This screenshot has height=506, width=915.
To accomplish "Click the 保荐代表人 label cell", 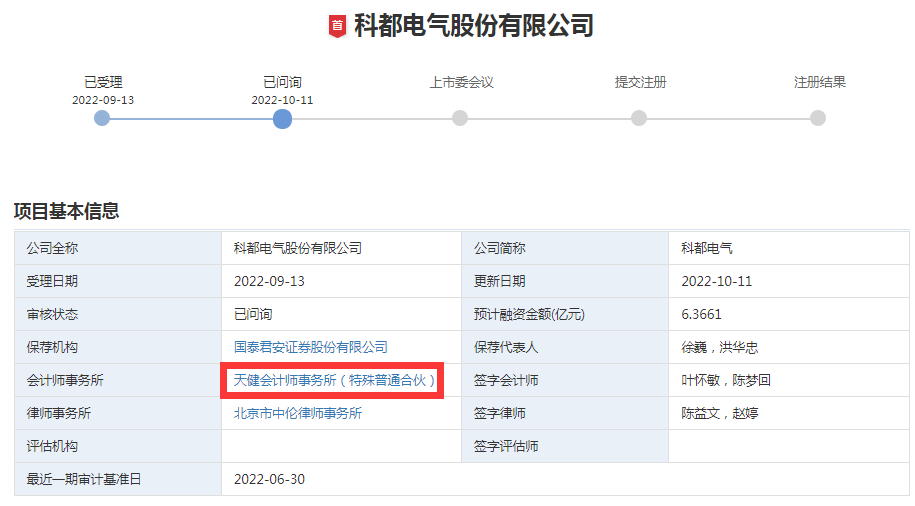I will click(x=565, y=347).
